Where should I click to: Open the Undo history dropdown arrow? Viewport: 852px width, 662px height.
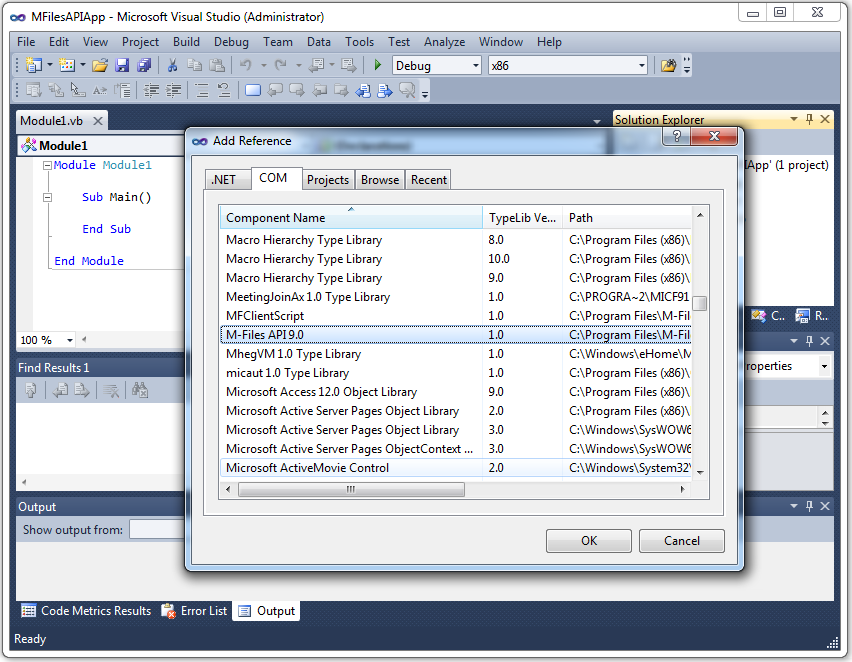tap(264, 65)
